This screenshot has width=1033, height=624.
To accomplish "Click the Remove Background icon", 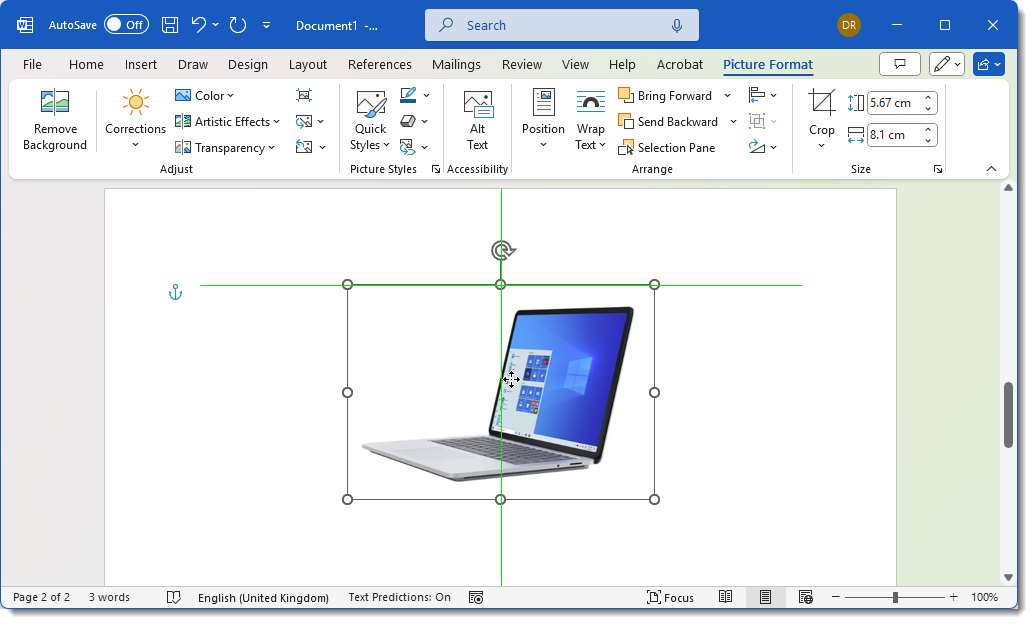I will [x=54, y=103].
